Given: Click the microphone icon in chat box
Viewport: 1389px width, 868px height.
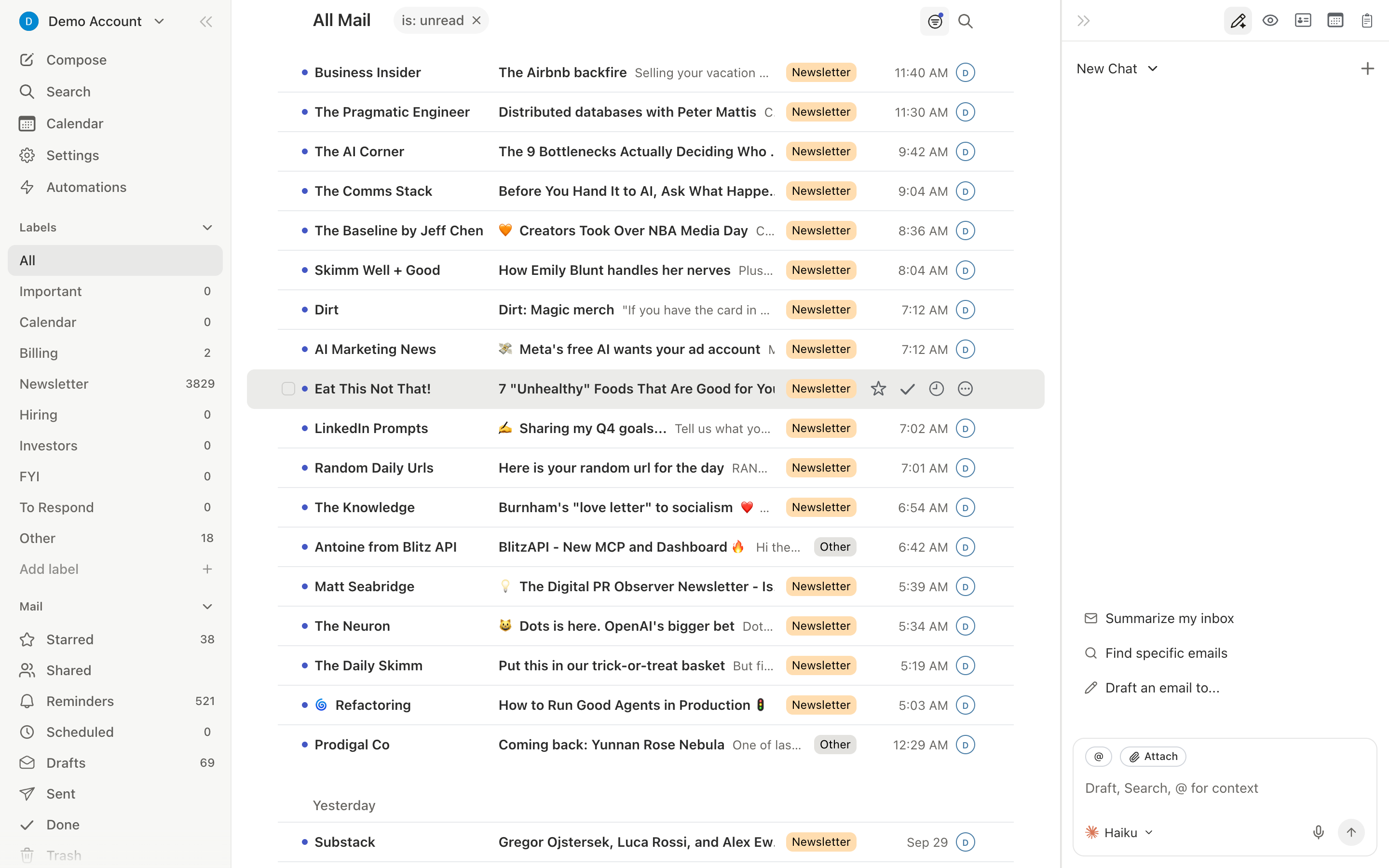Looking at the screenshot, I should point(1319,832).
